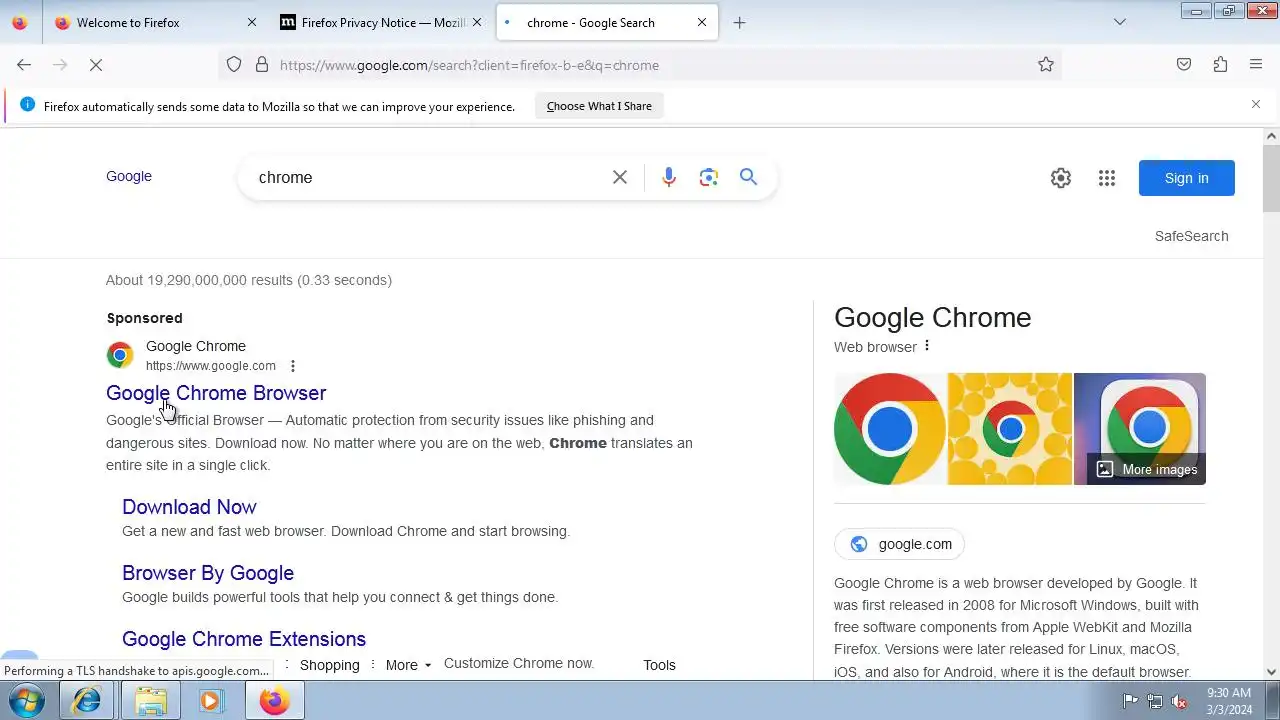
Task: Clear the search box with the X
Action: click(x=620, y=177)
